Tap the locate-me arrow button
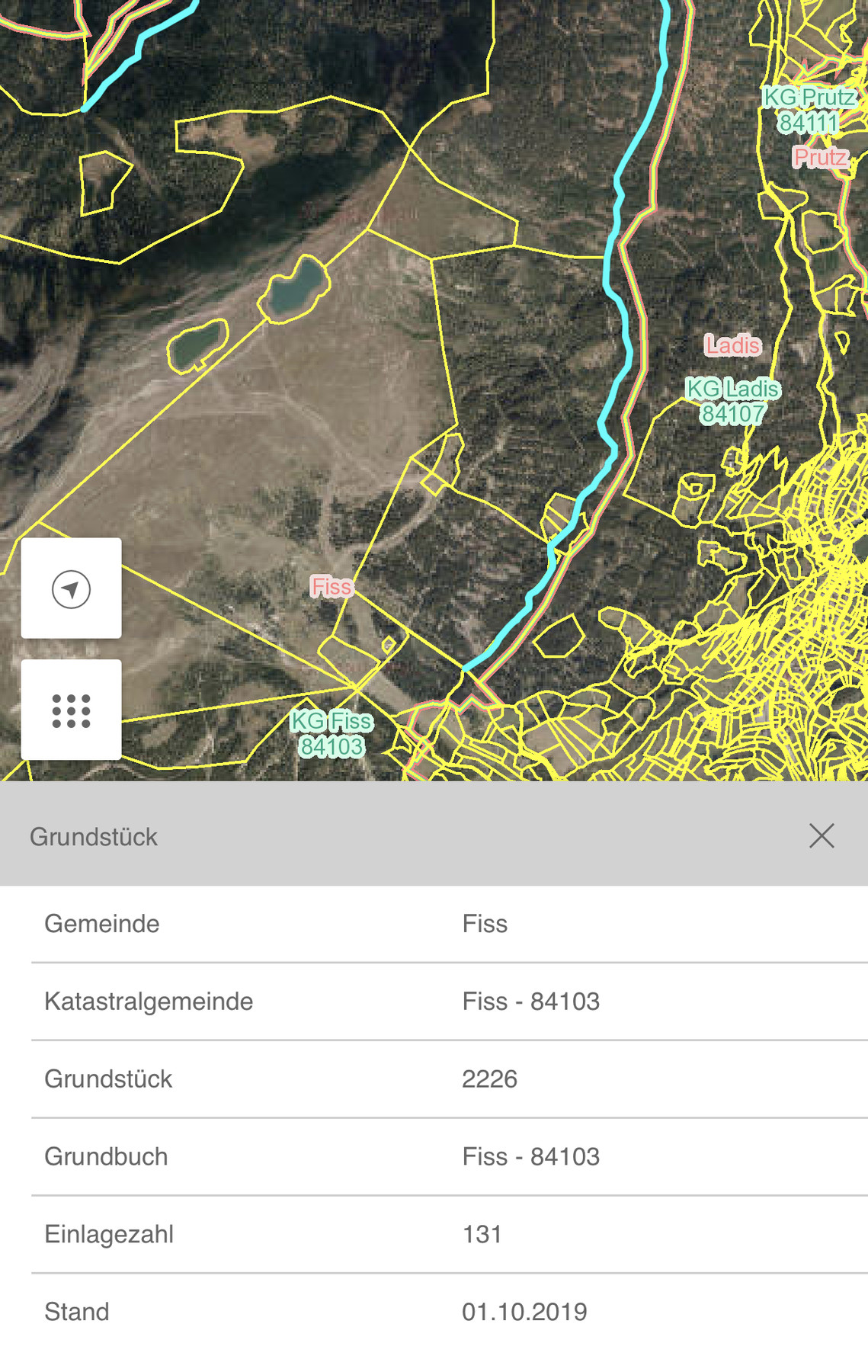Screen dimensions: 868x1372 click(71, 588)
